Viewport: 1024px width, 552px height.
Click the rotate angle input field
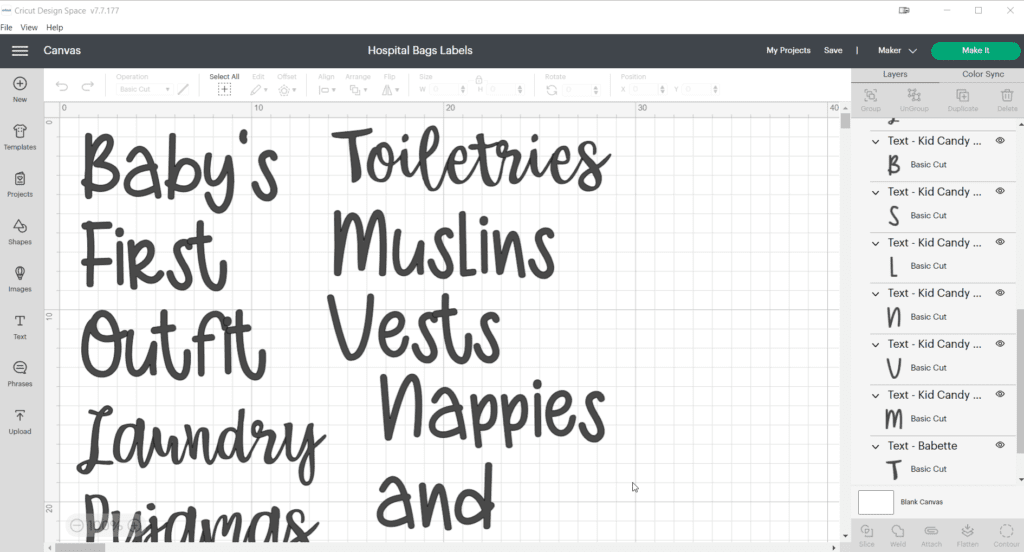[x=580, y=89]
